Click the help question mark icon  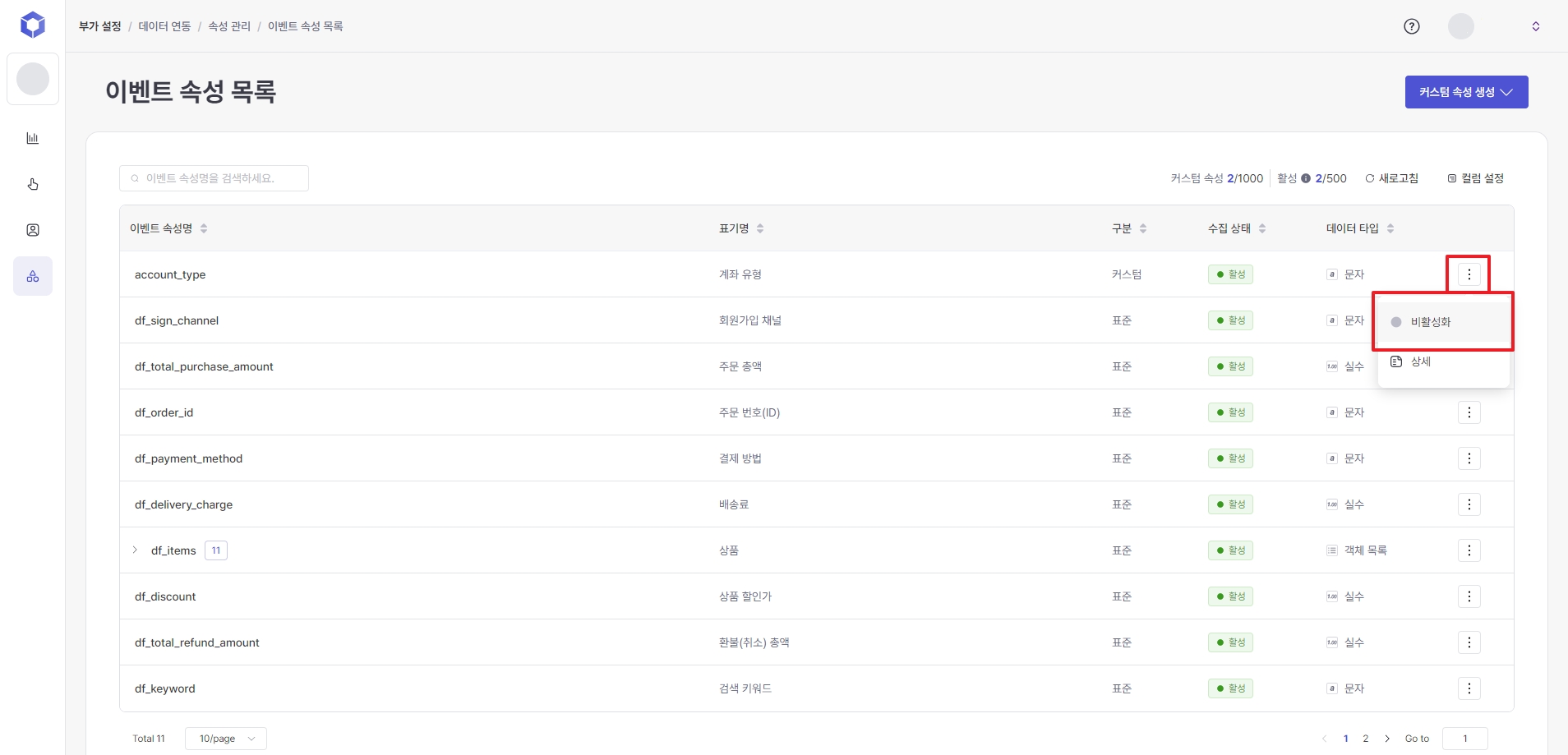[1411, 26]
